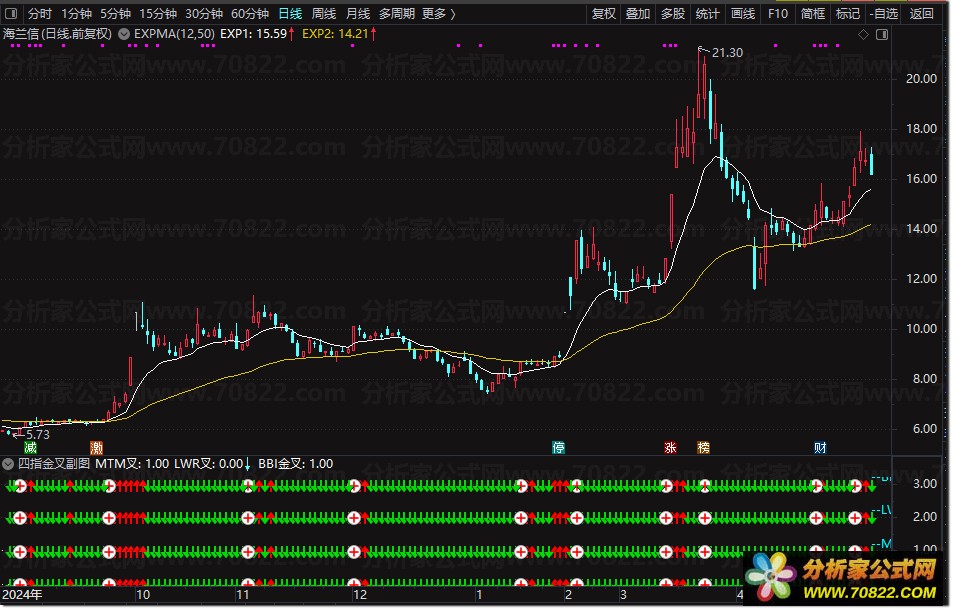The width and height of the screenshot is (953, 609).
Task: Expand the 四指金叉副图 indicator dropdown arrow
Action: pos(8,464)
